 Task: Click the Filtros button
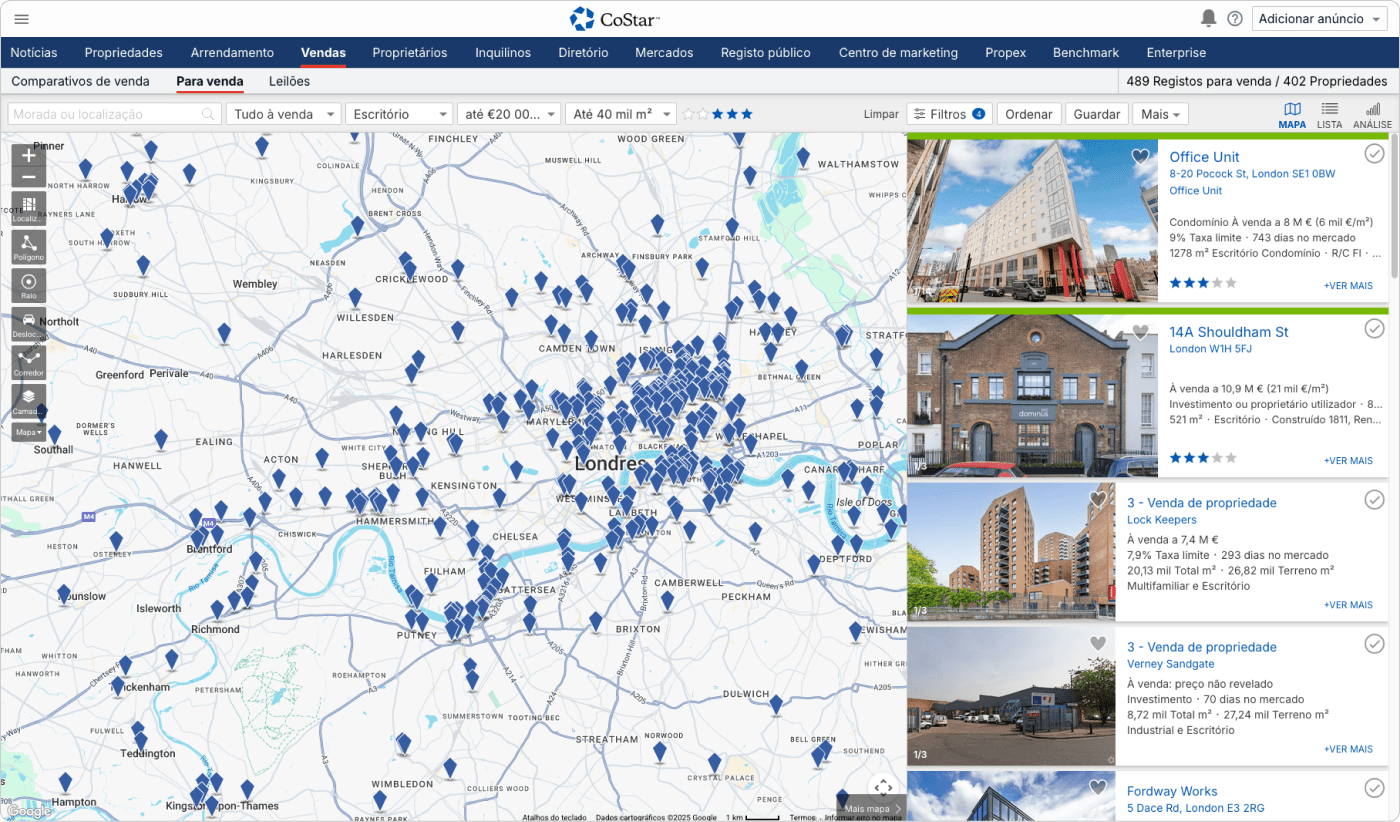click(947, 114)
